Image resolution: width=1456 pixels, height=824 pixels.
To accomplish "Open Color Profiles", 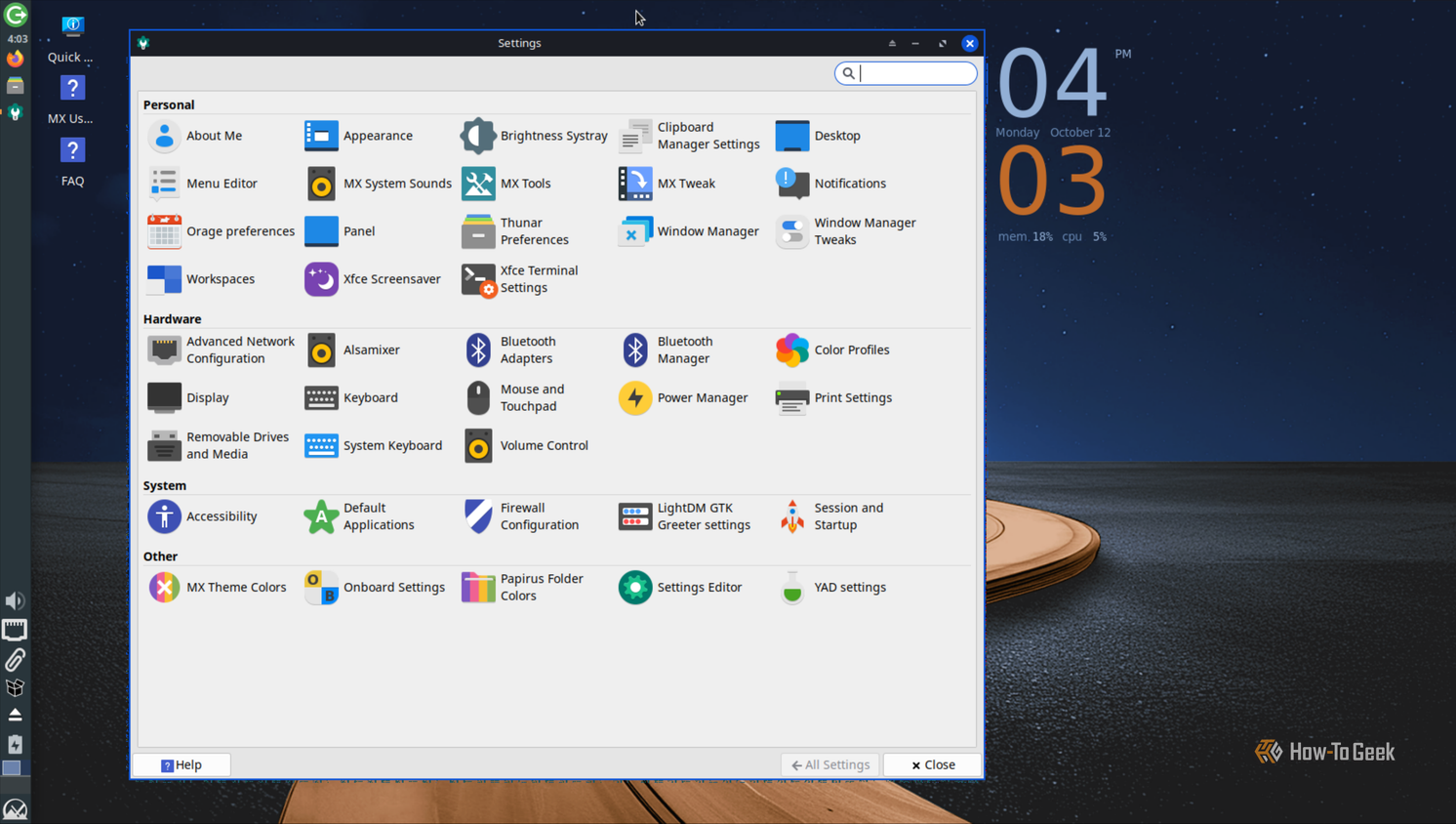I will click(832, 350).
